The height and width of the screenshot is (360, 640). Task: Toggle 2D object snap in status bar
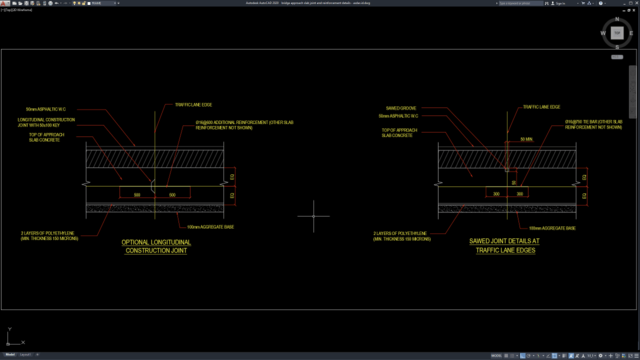554,356
